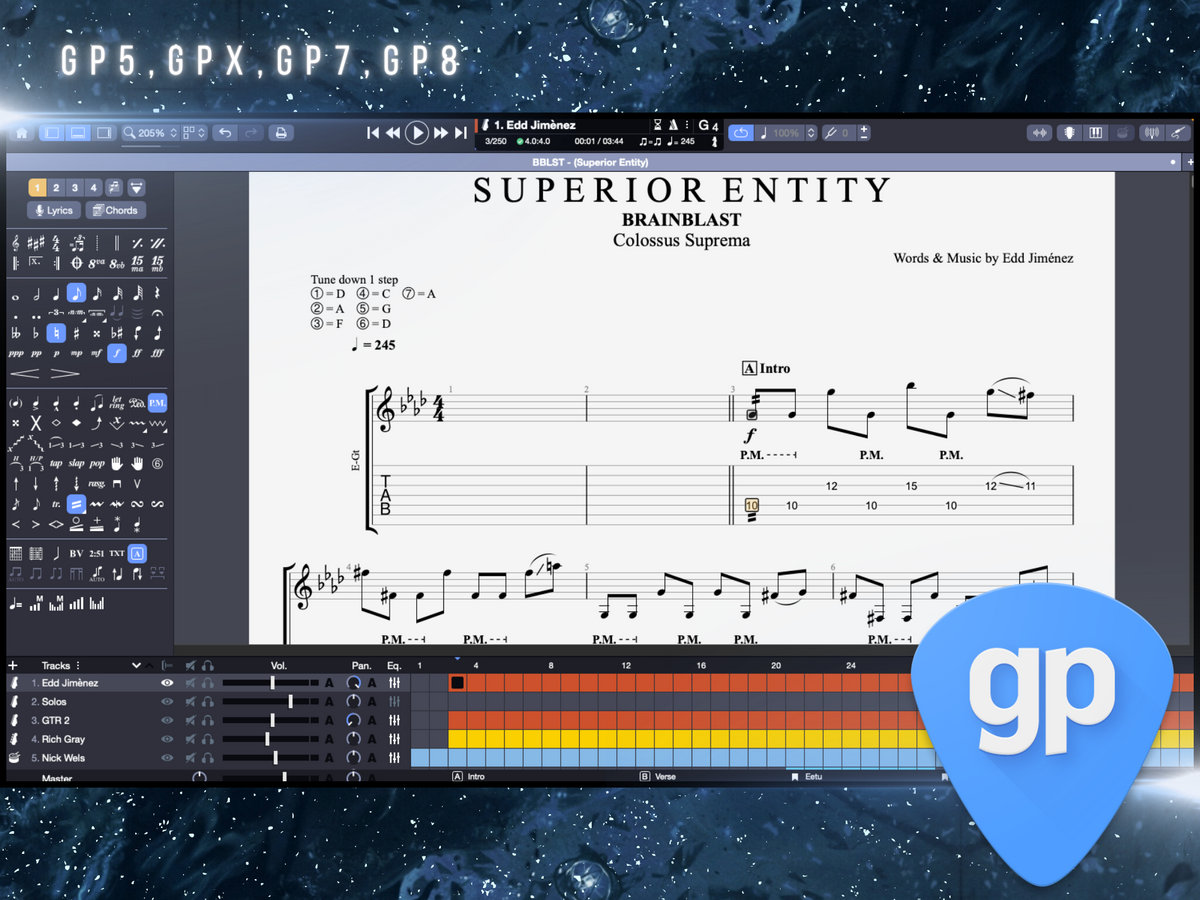1200x900 pixels.
Task: Solo the GTR 2 track with headphones icon
Action: click(x=207, y=720)
